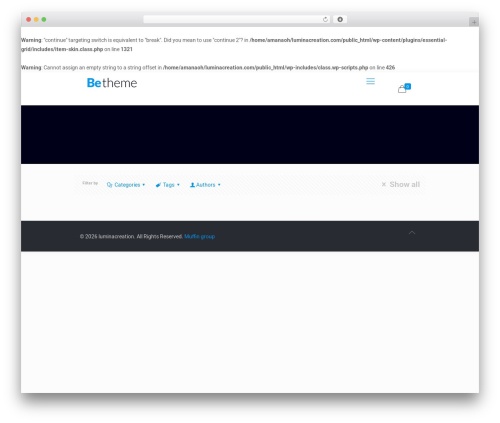The width and height of the screenshot is (500, 423).
Task: Open the Muffin group link
Action: (199, 236)
